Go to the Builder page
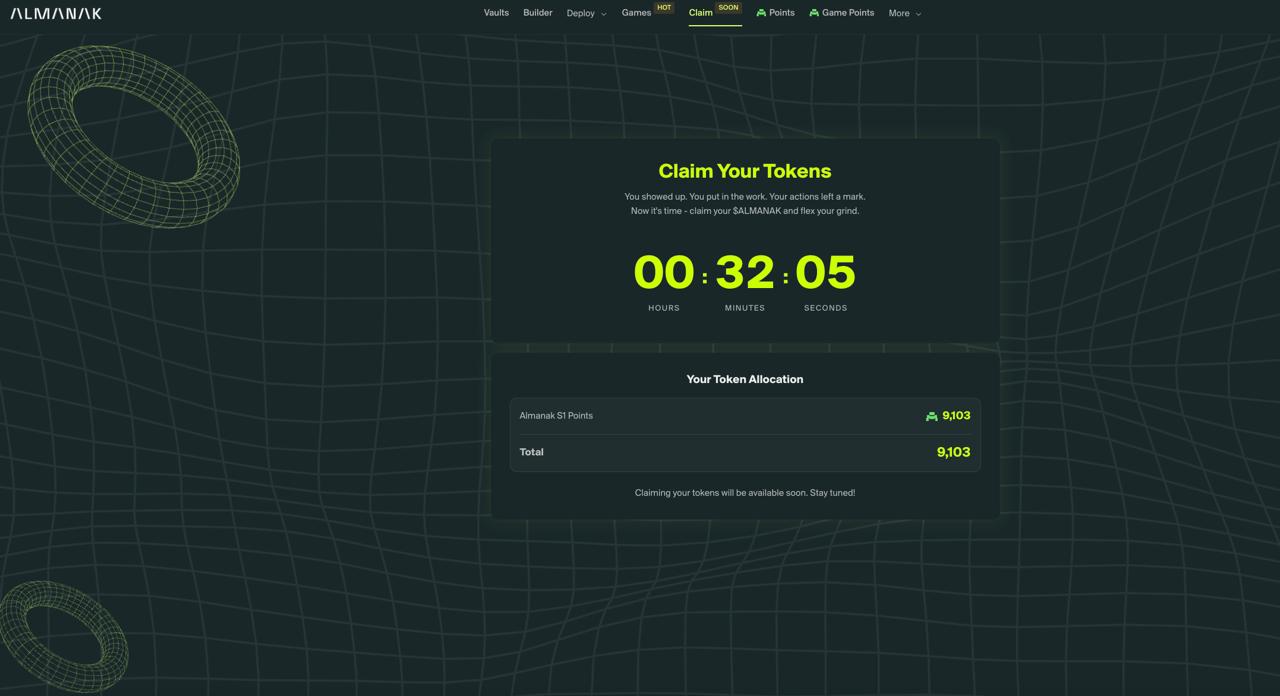The width and height of the screenshot is (1280, 696). [538, 13]
